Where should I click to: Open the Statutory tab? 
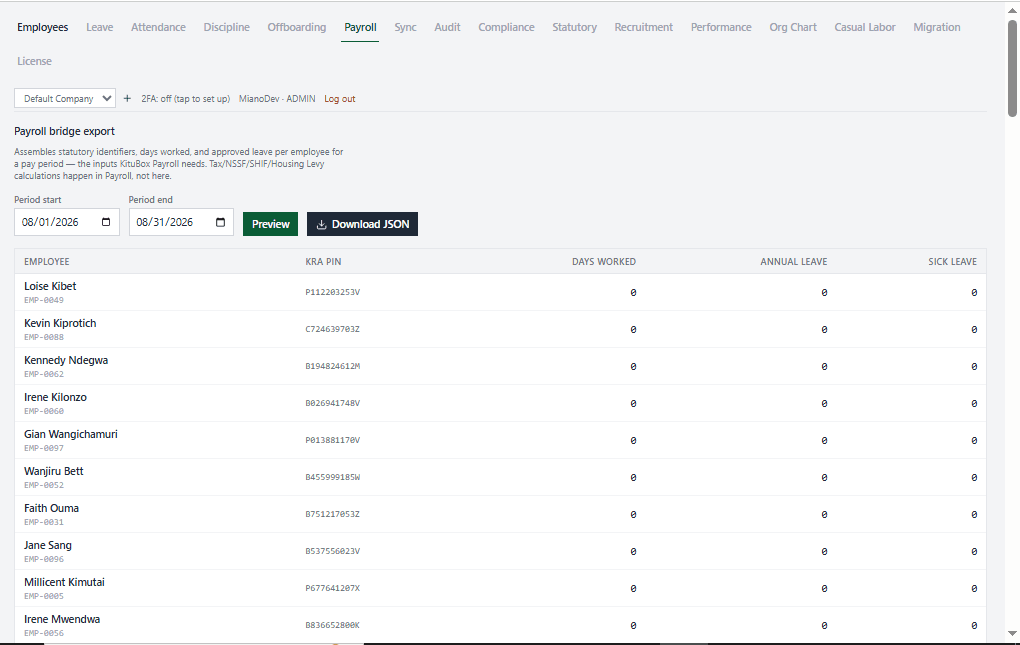pos(574,27)
